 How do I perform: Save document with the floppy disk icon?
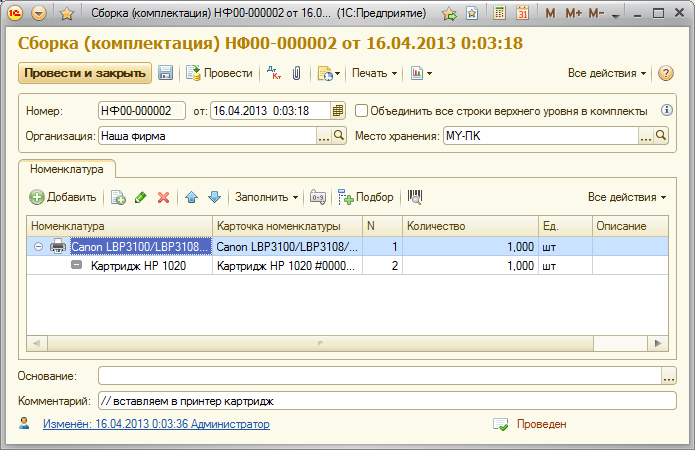(165, 73)
